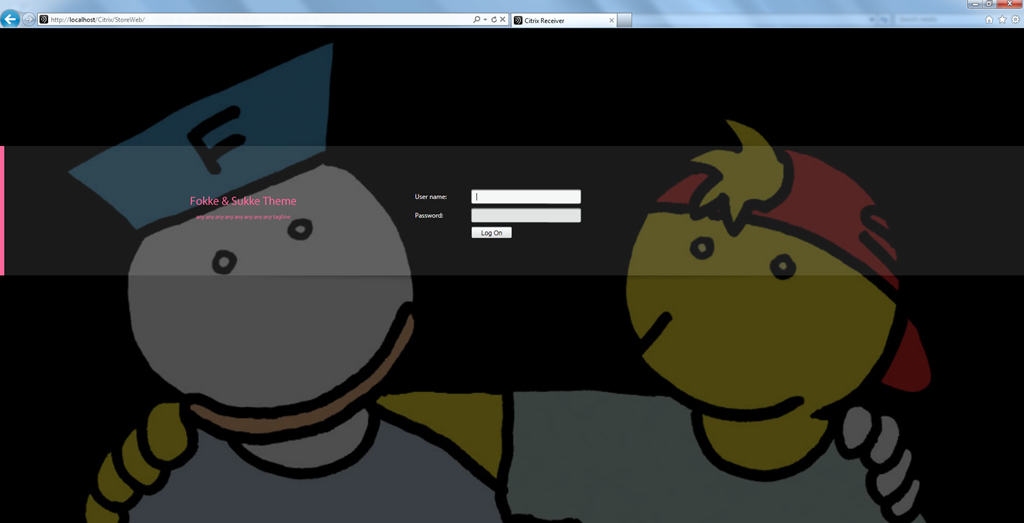Open browser Tools gear icon
The width and height of the screenshot is (1024, 523).
tap(1016, 20)
